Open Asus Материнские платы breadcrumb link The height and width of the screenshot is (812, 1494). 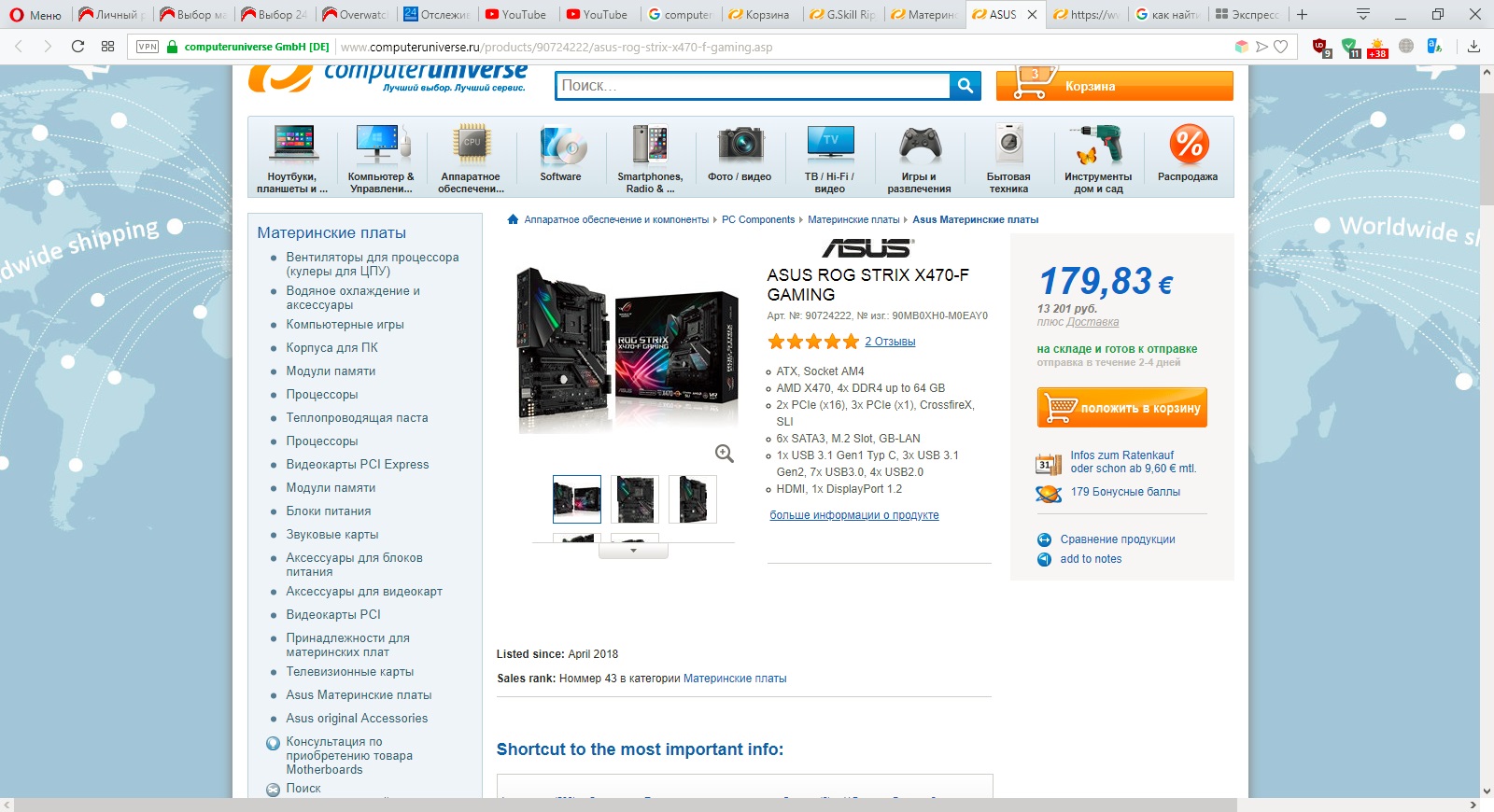coord(976,220)
